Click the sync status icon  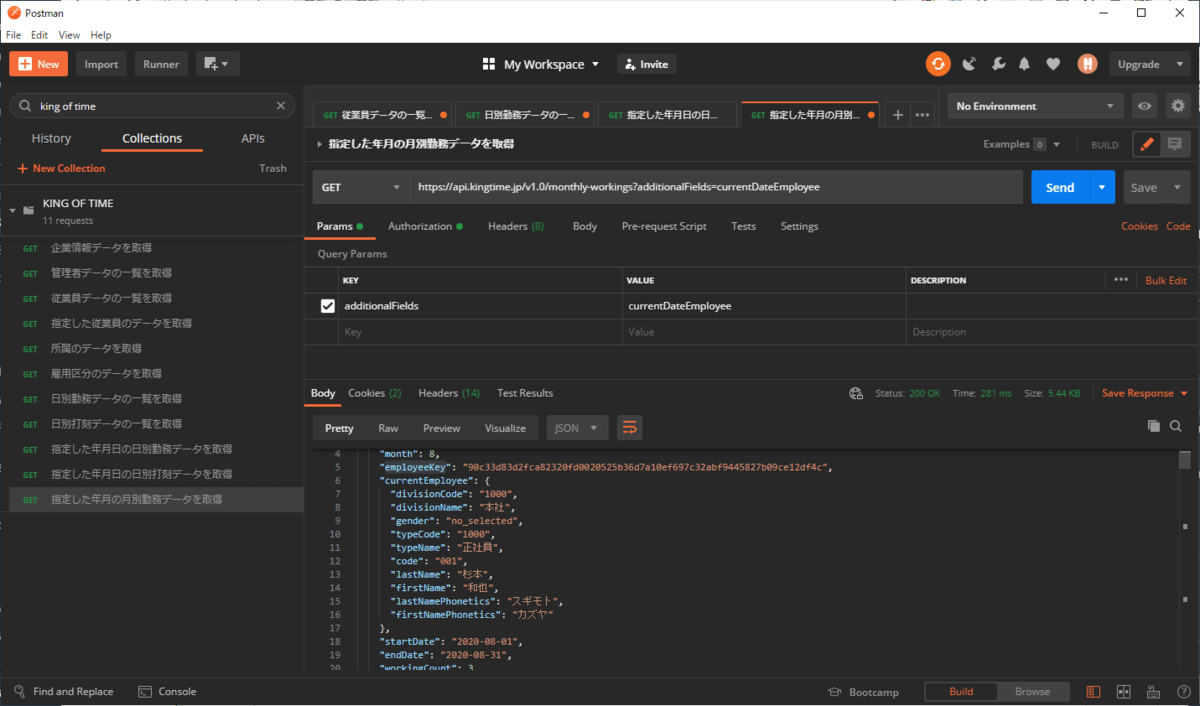coord(937,64)
